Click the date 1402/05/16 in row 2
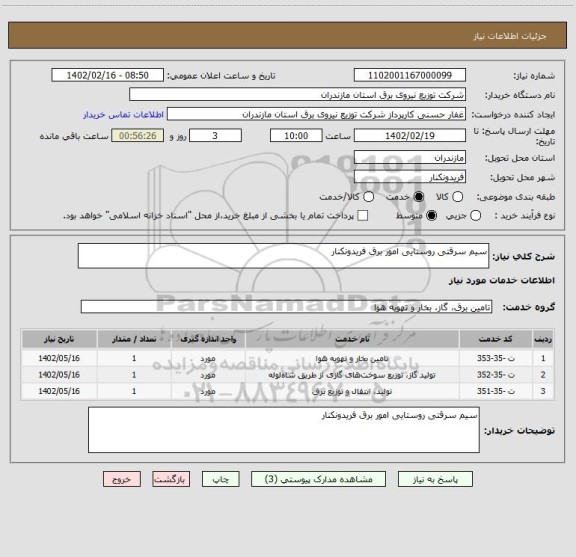Image resolution: width=576 pixels, height=557 pixels. click(x=59, y=375)
